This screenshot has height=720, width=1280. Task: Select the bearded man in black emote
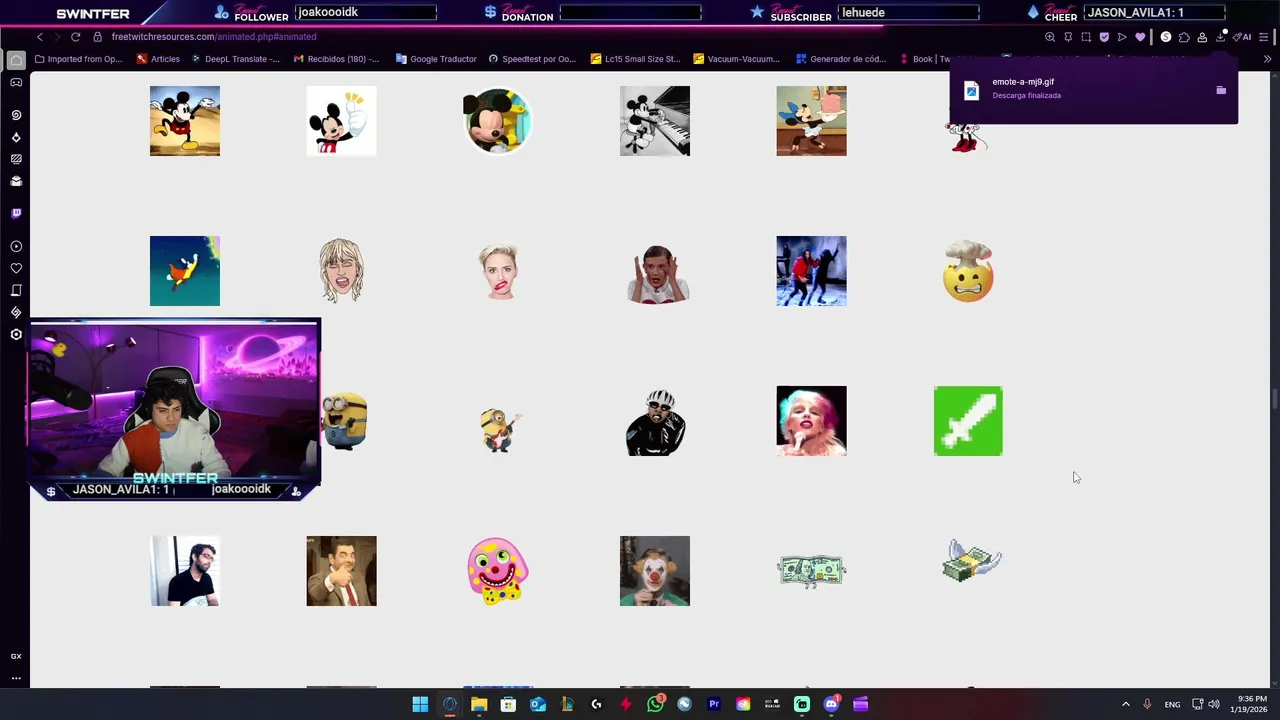point(185,571)
